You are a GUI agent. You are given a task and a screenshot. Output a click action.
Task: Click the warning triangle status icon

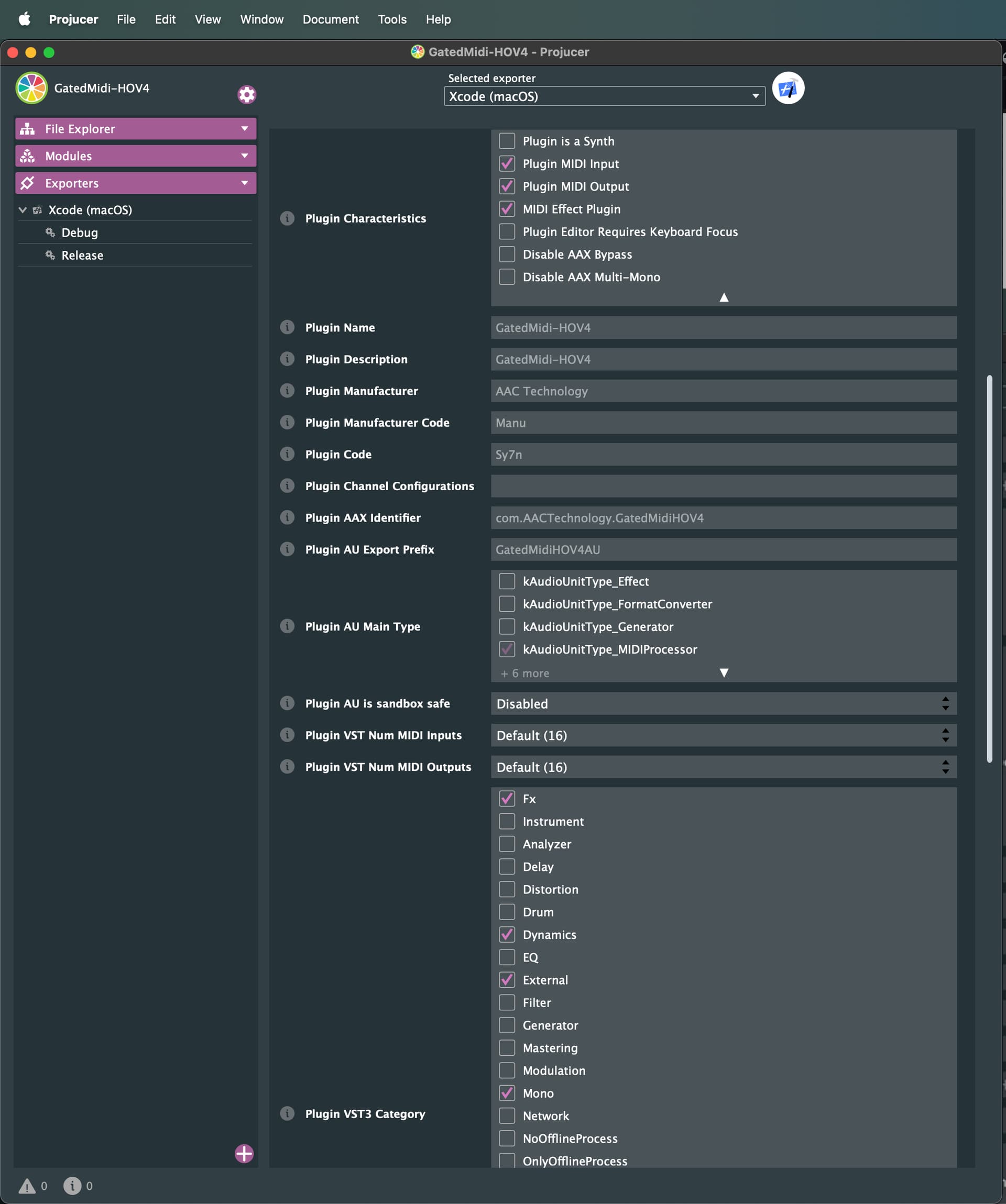(x=27, y=1186)
